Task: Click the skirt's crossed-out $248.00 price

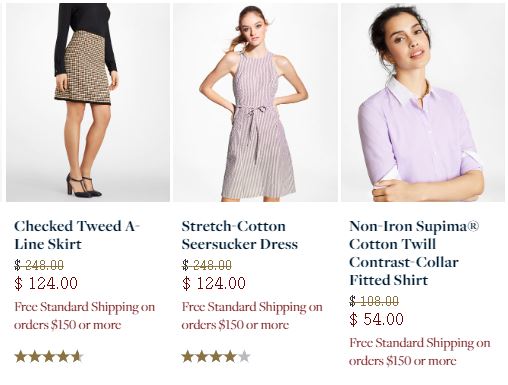Action: [39, 265]
